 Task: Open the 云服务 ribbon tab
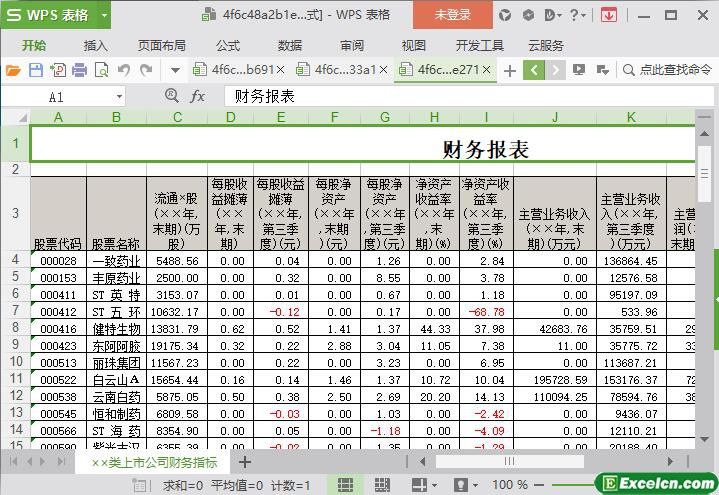(x=546, y=45)
